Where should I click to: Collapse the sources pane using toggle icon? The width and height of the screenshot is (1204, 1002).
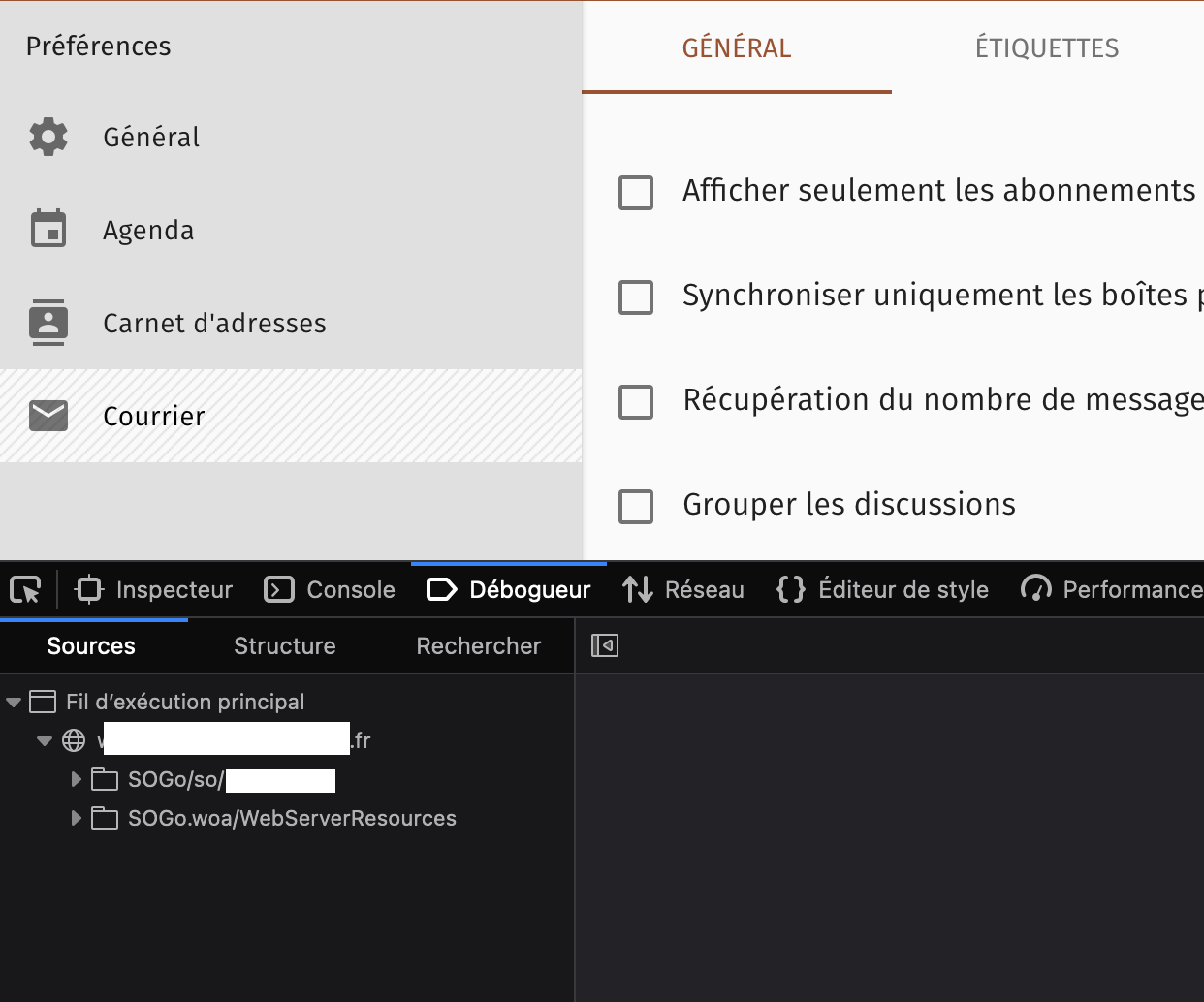tap(605, 645)
